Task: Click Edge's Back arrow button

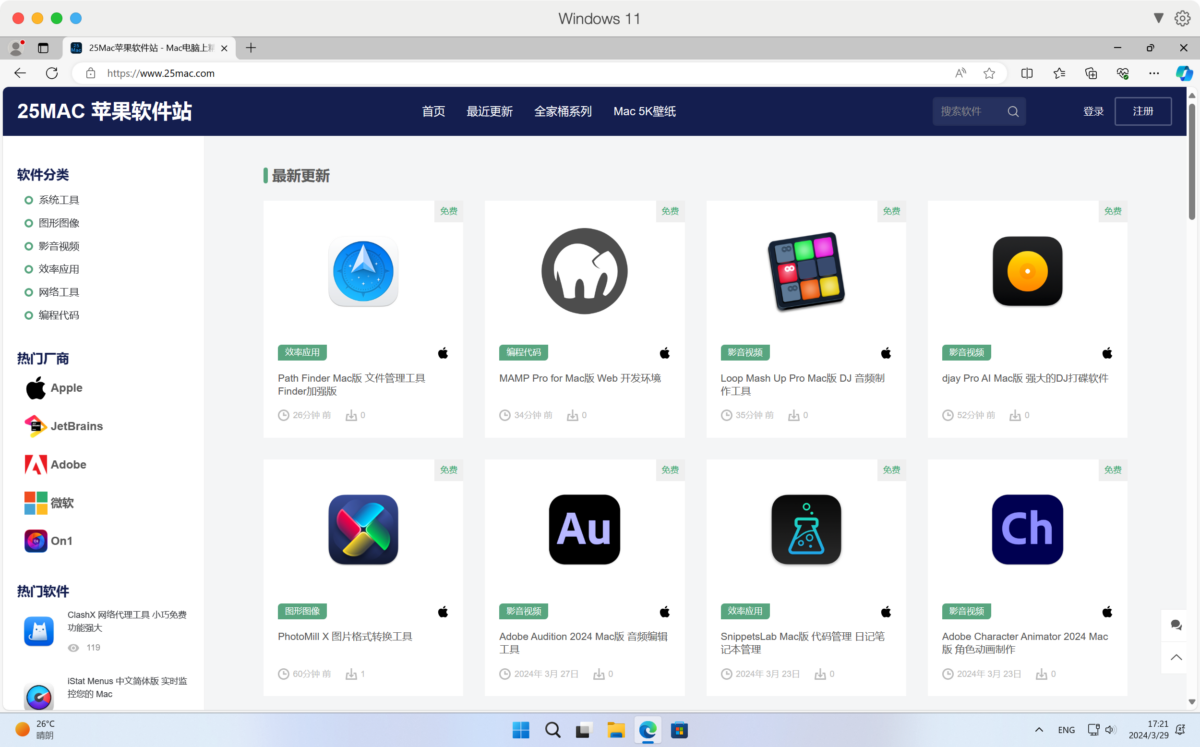Action: pyautogui.click(x=19, y=73)
